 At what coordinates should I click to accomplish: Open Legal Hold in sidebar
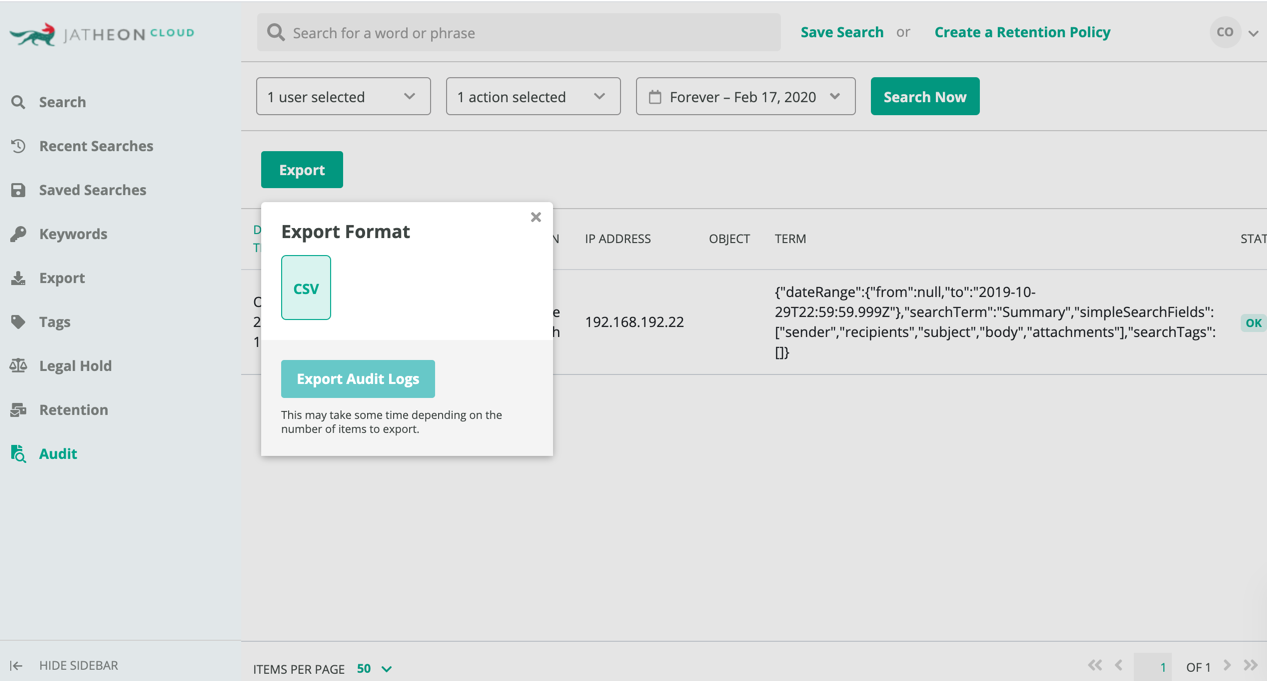coord(75,366)
